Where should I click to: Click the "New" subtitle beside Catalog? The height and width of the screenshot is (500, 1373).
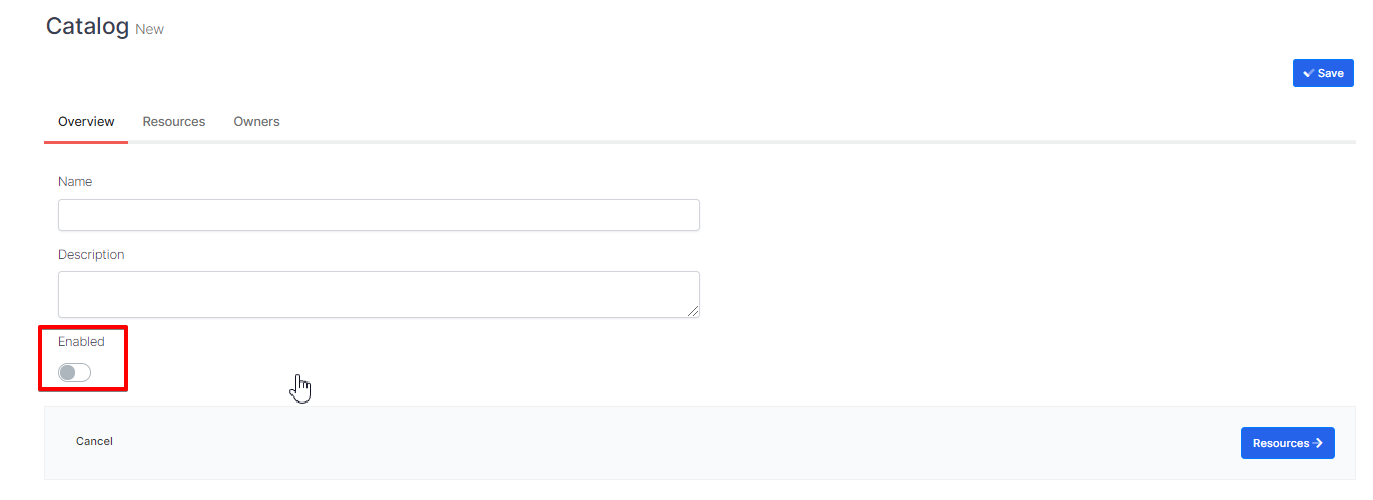pos(149,29)
